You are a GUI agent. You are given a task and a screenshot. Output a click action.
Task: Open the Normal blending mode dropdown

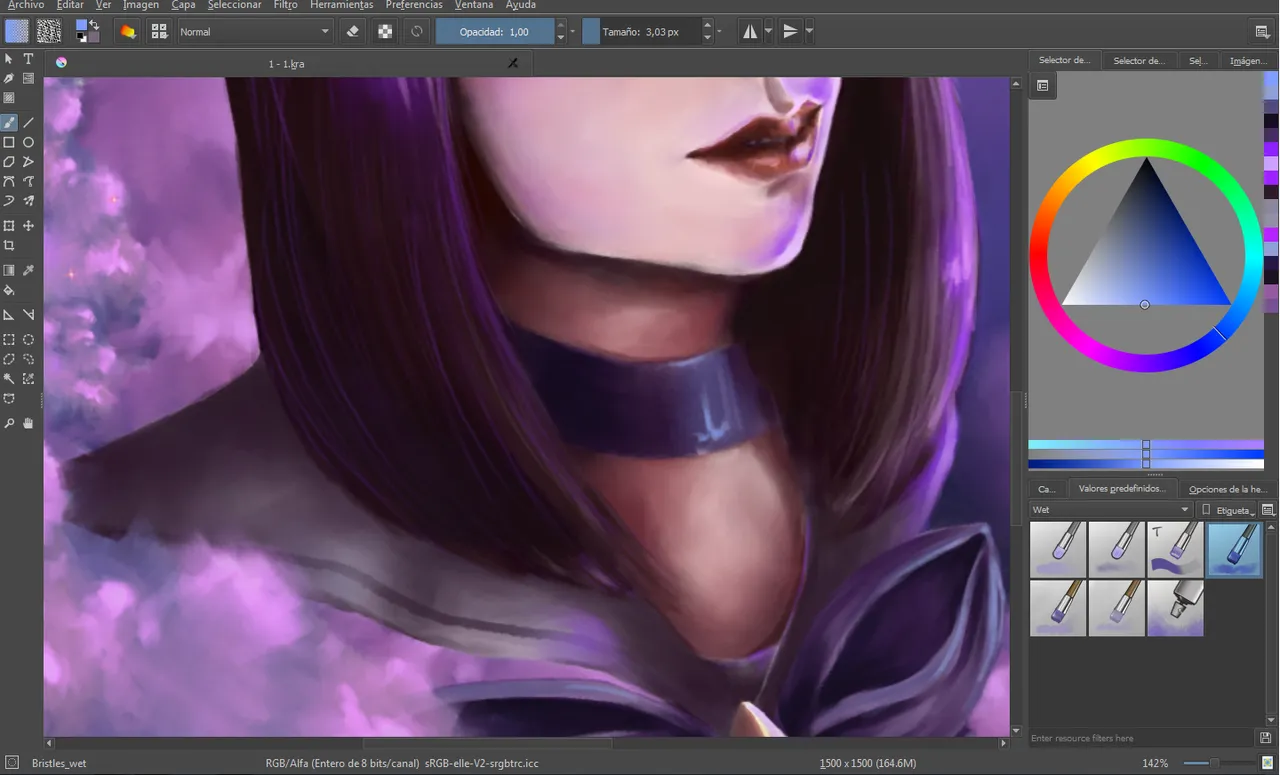(254, 31)
